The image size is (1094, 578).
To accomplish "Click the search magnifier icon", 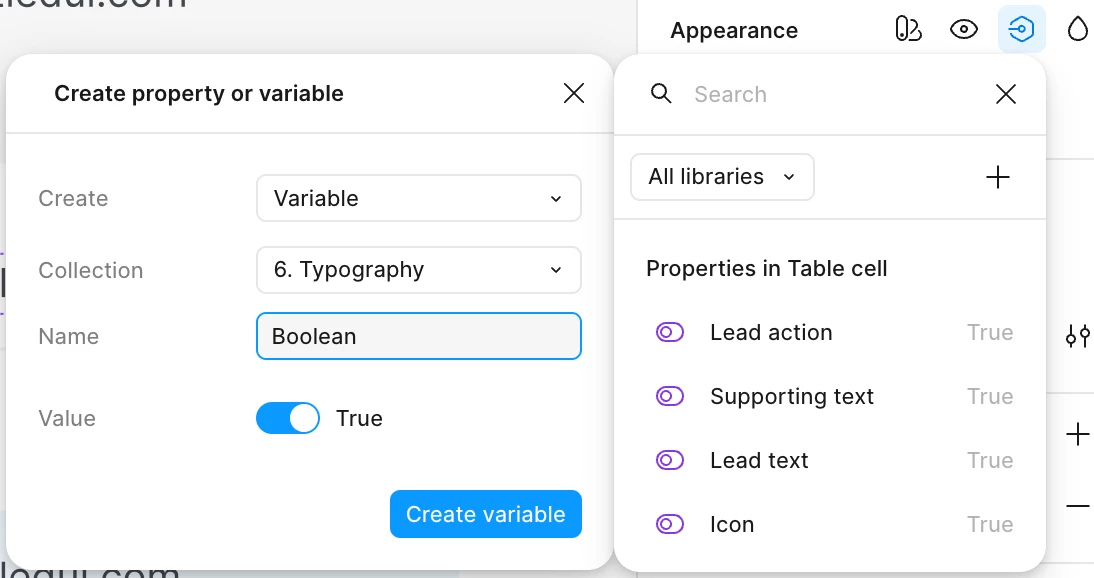I will coord(661,94).
